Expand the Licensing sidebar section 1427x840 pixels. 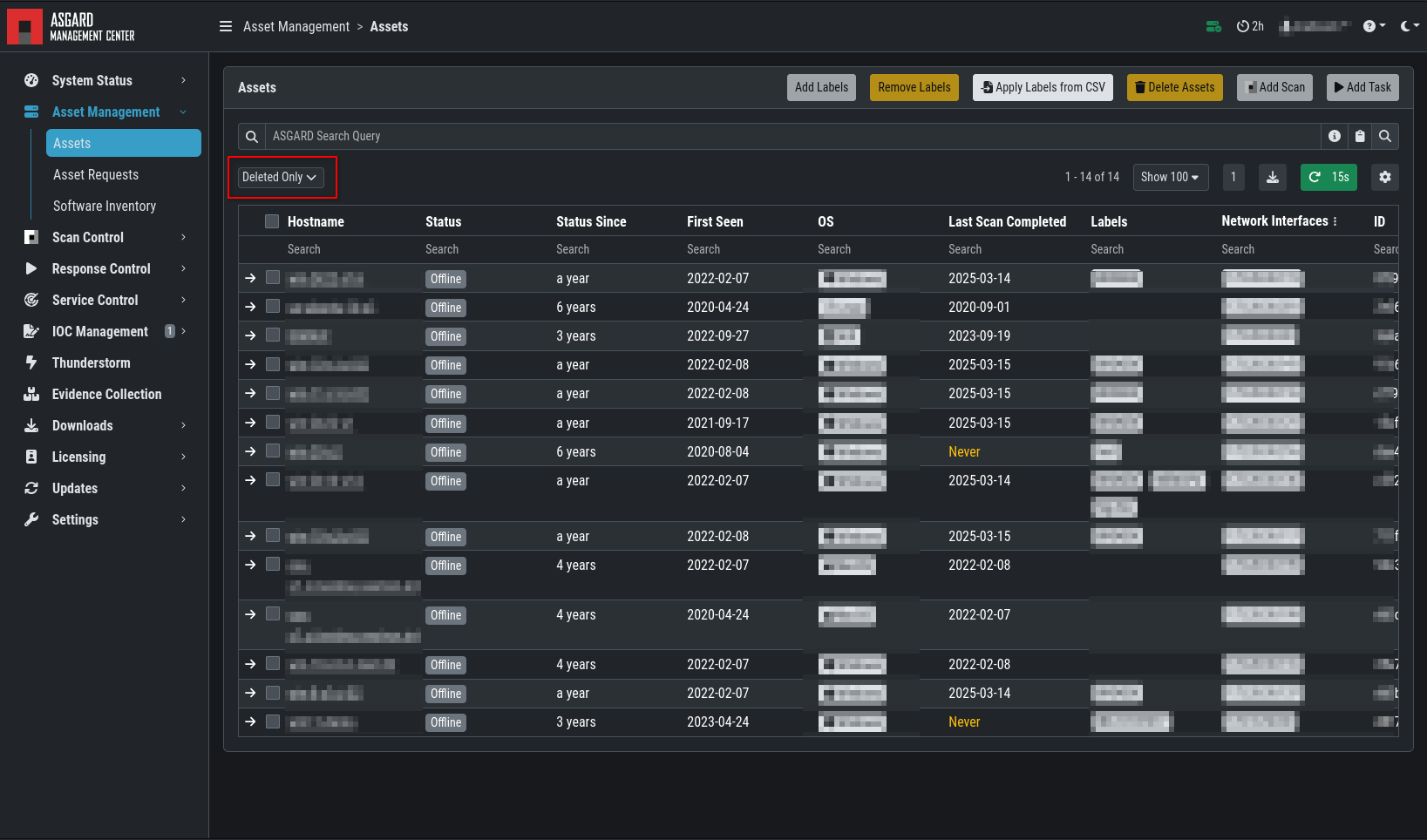click(x=105, y=457)
